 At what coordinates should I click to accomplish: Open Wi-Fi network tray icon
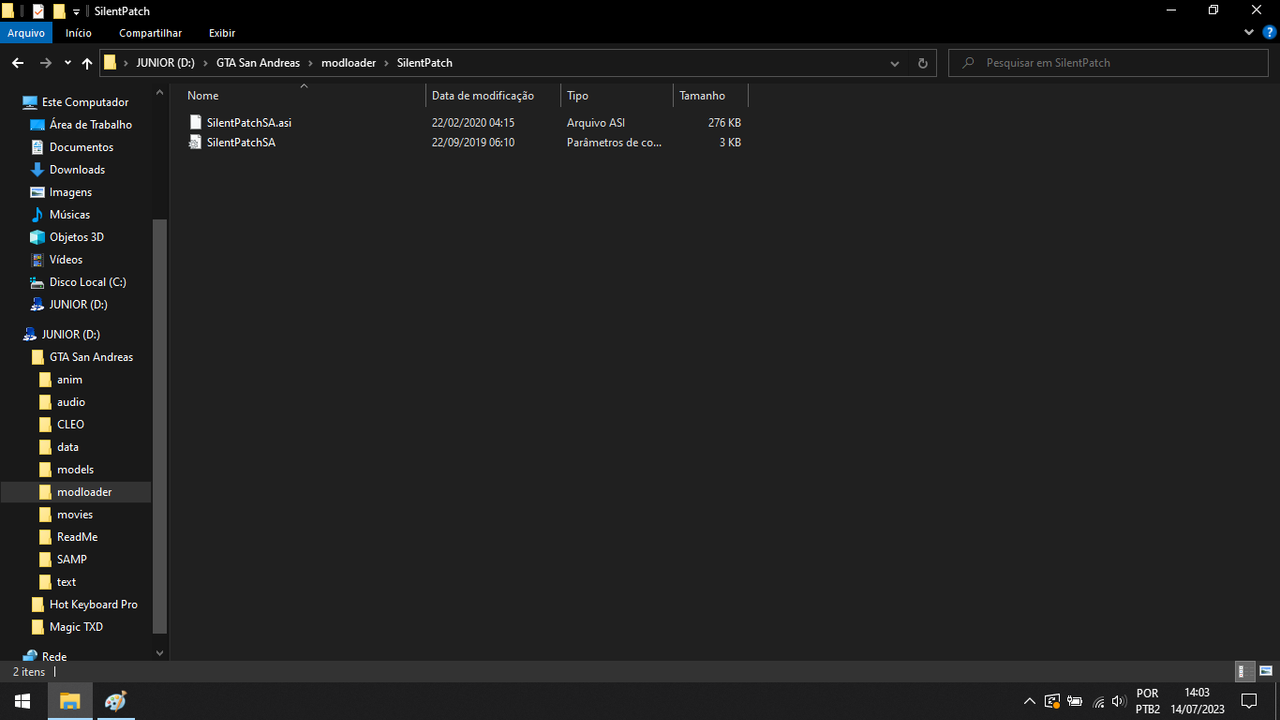[1098, 701]
